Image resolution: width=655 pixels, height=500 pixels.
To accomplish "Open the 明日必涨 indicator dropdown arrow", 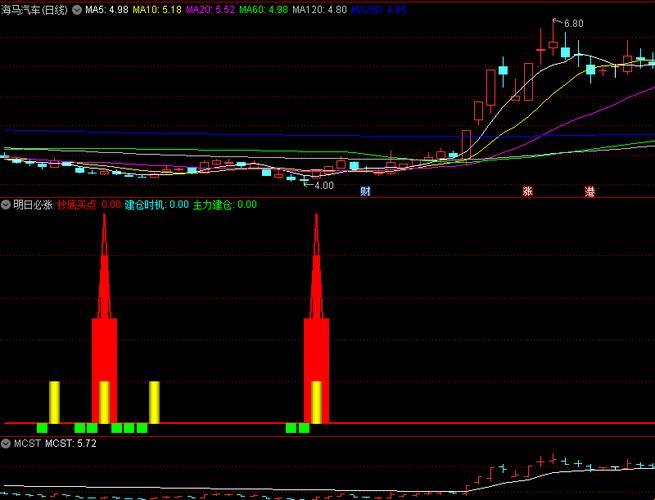I will point(6,204).
